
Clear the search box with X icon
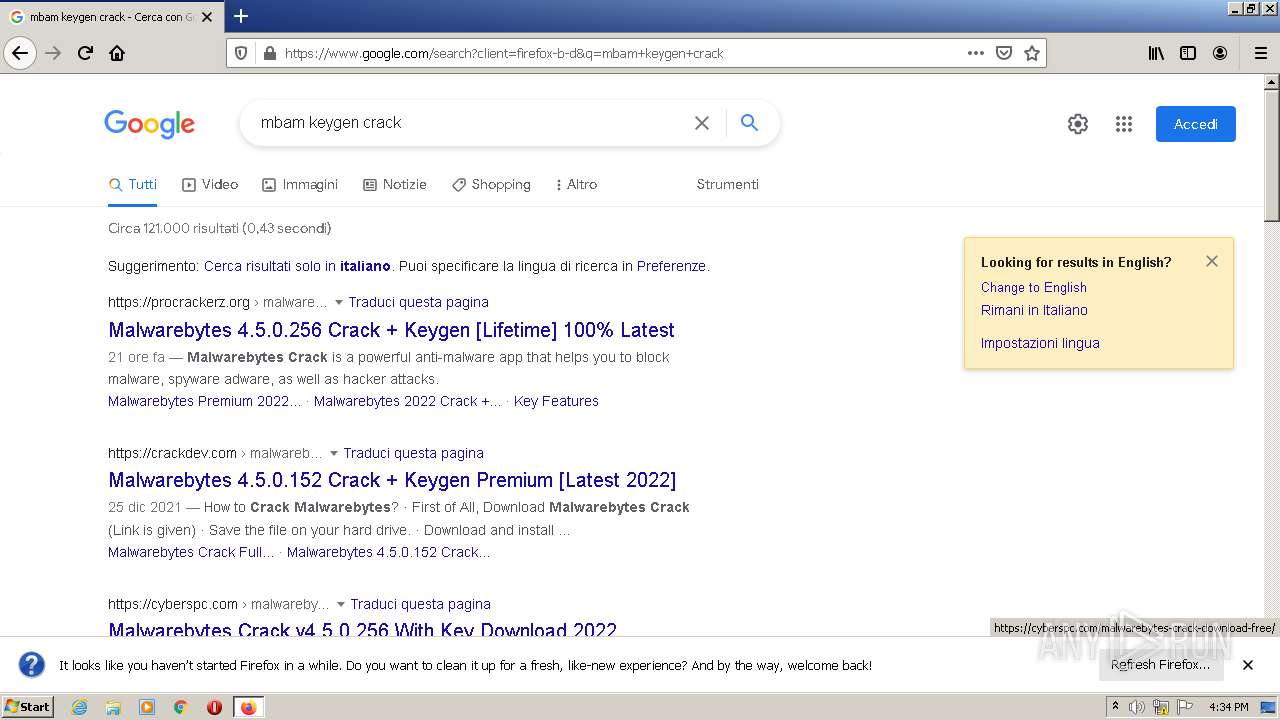pyautogui.click(x=702, y=123)
